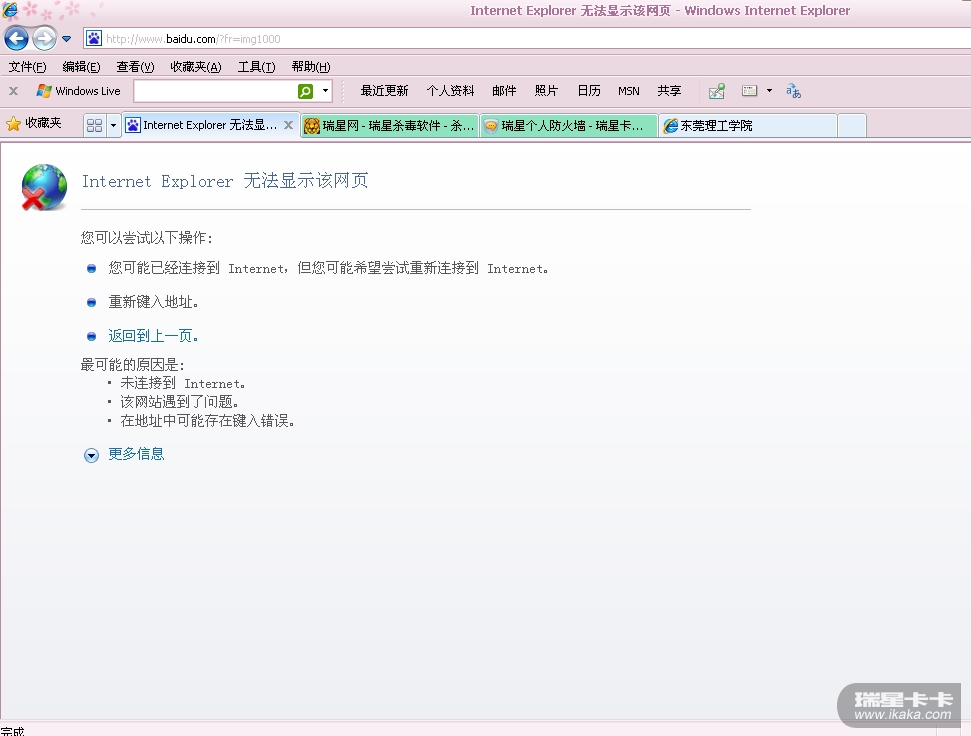The width and height of the screenshot is (971, 736).
Task: Click the Forward navigation arrow button
Action: (x=45, y=39)
